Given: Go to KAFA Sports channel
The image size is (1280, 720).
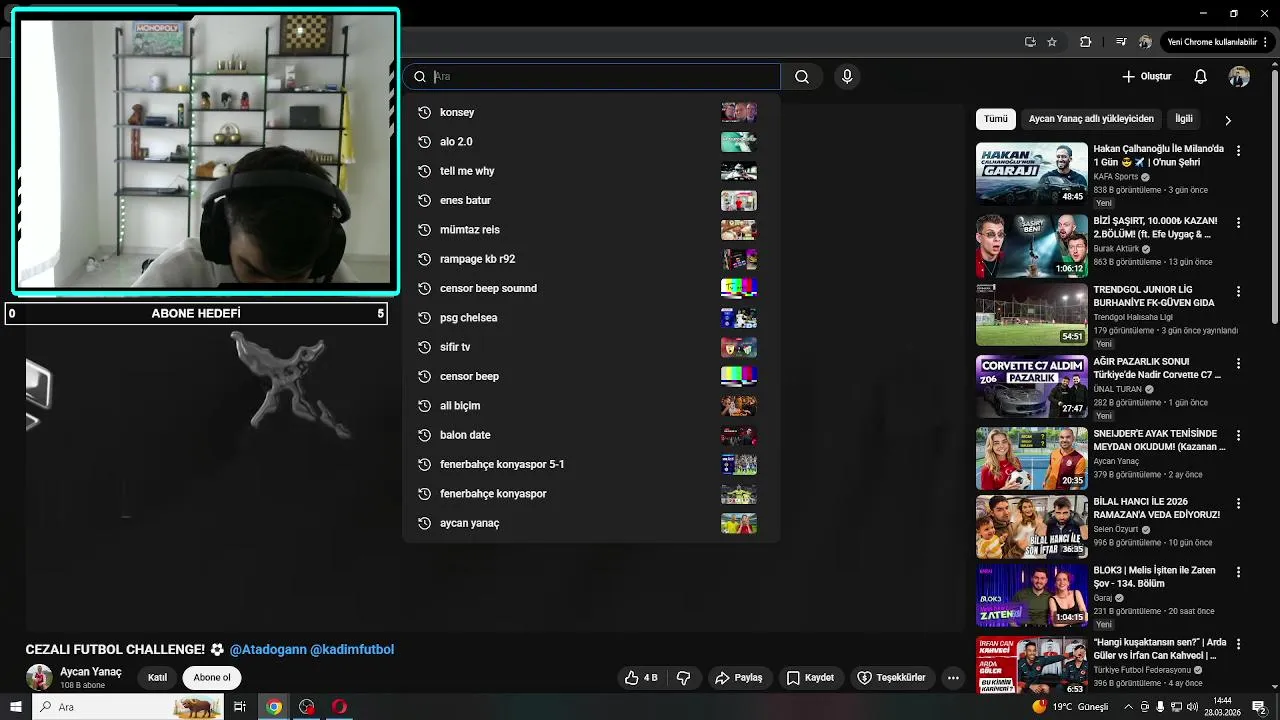Looking at the screenshot, I should pyautogui.click(x=1116, y=176).
